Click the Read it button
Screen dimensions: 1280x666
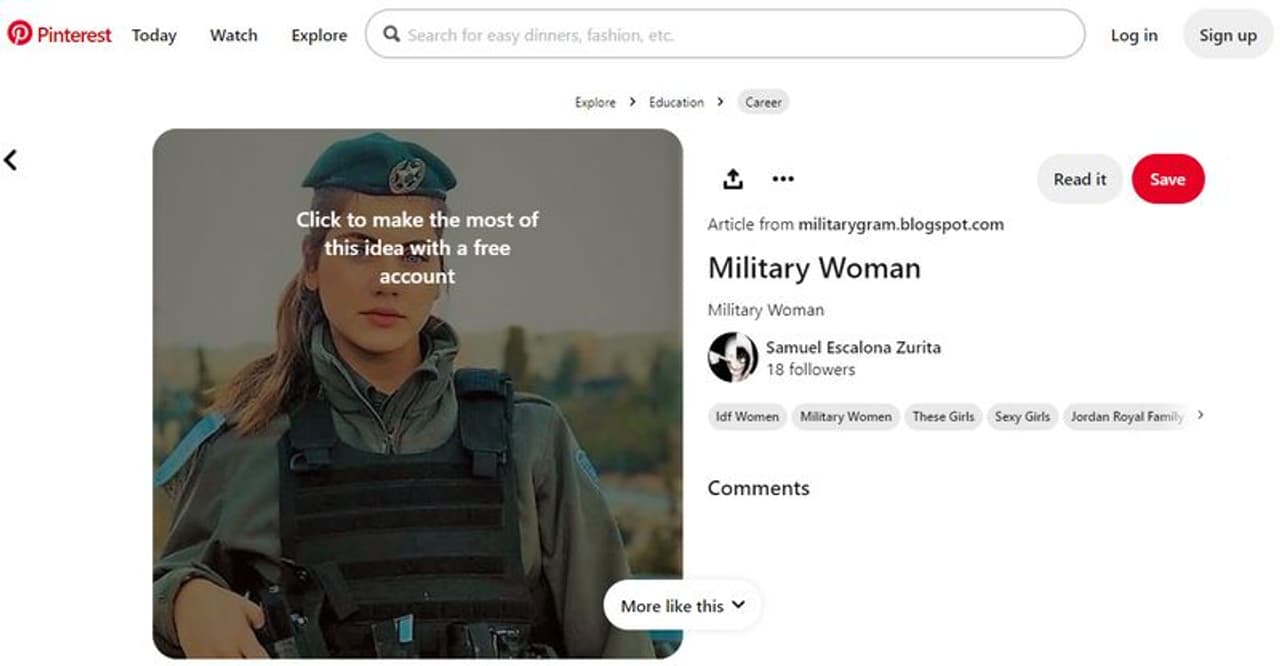[x=1079, y=180]
